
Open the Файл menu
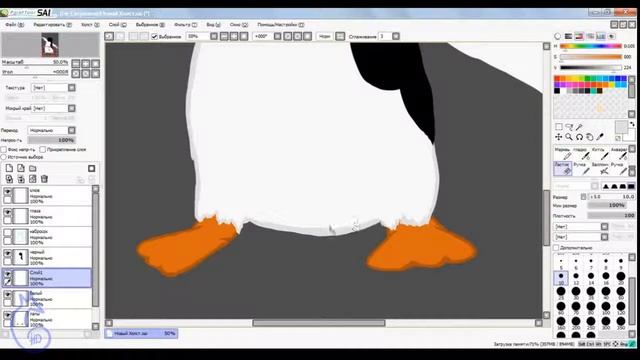tap(14, 25)
